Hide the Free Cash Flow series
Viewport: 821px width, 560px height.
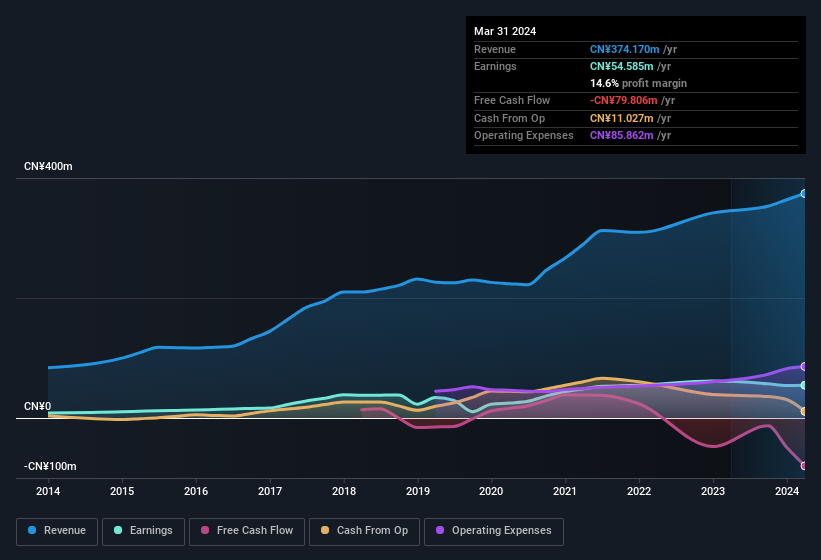tap(247, 531)
